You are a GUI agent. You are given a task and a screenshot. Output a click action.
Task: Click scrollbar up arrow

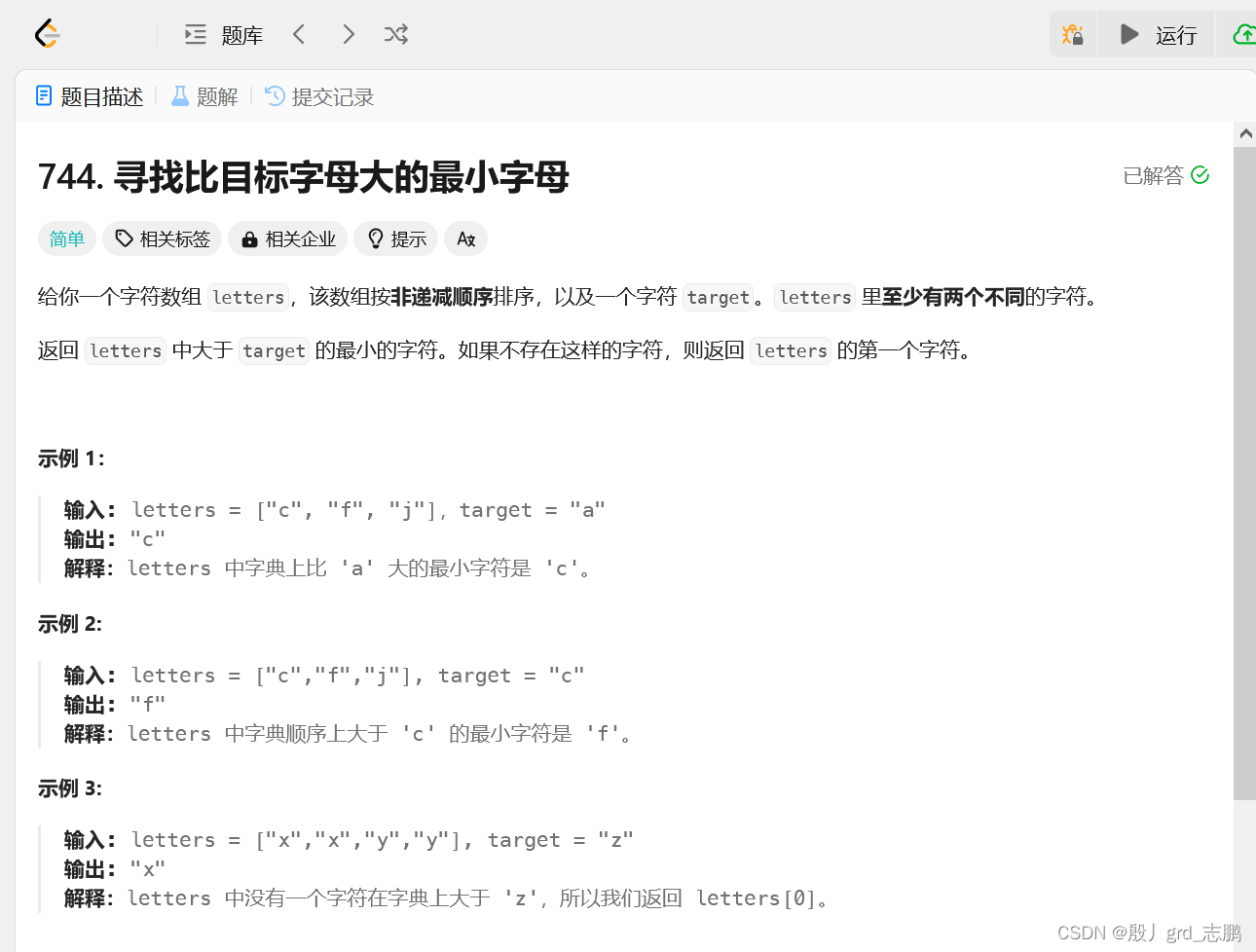[1244, 133]
